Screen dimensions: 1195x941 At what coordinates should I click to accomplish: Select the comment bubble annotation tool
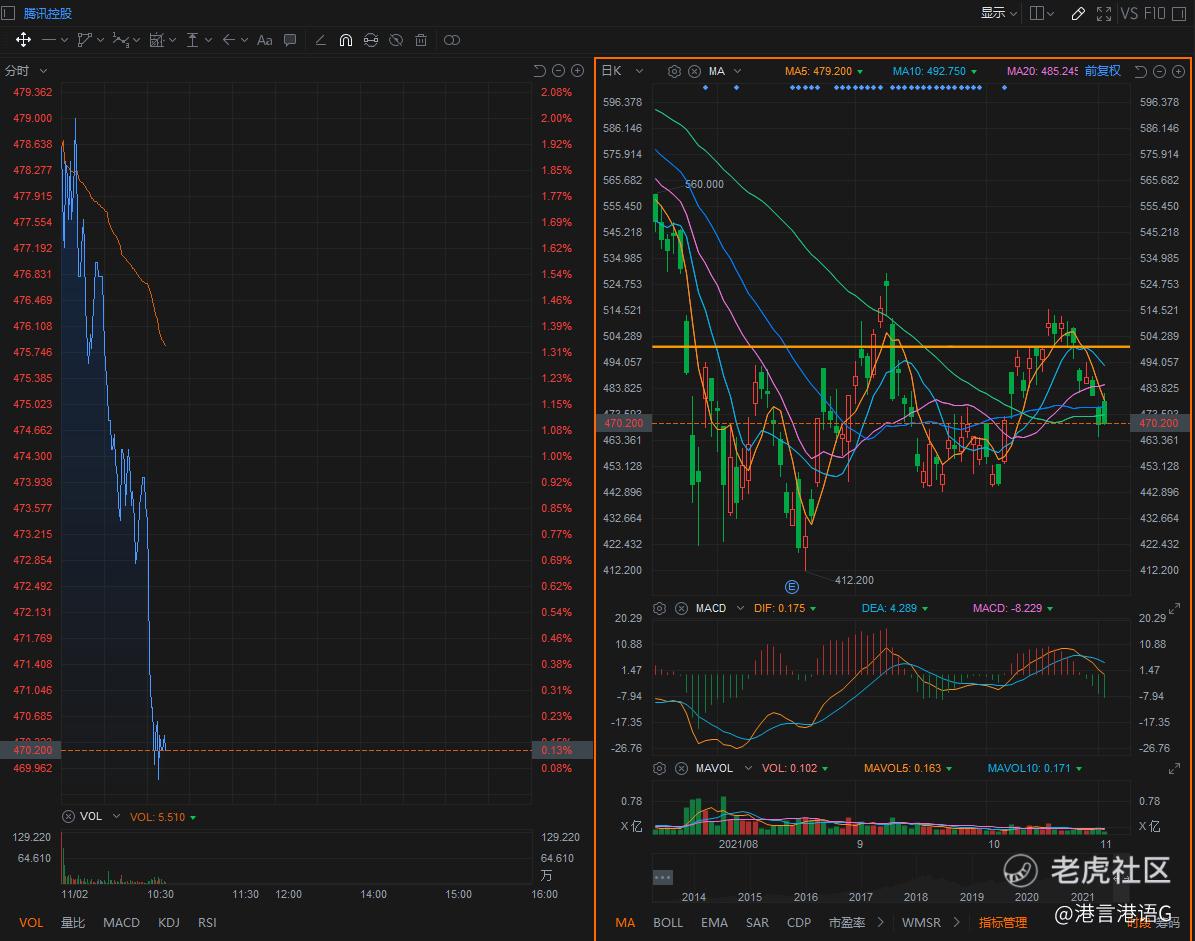click(x=290, y=40)
